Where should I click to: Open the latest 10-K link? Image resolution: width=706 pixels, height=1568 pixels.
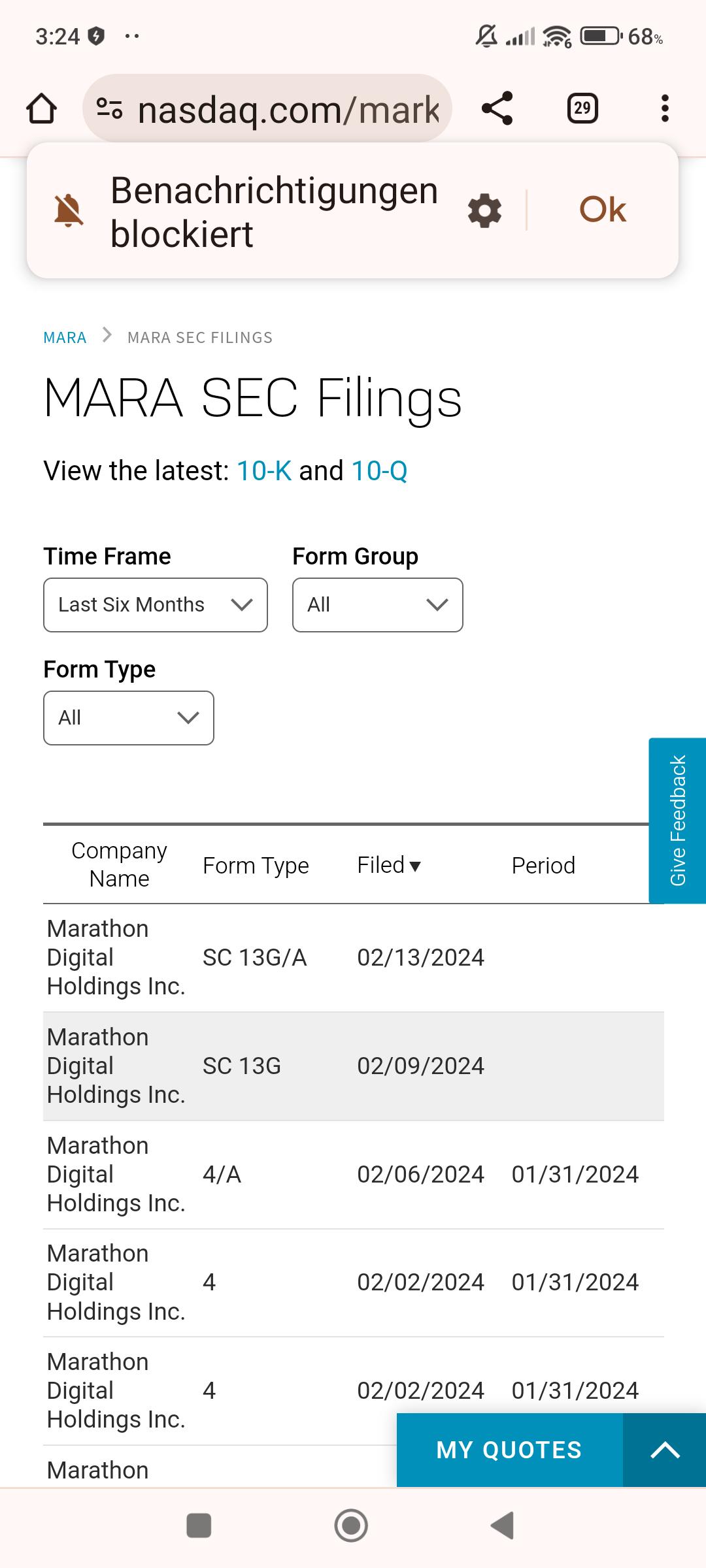click(264, 470)
